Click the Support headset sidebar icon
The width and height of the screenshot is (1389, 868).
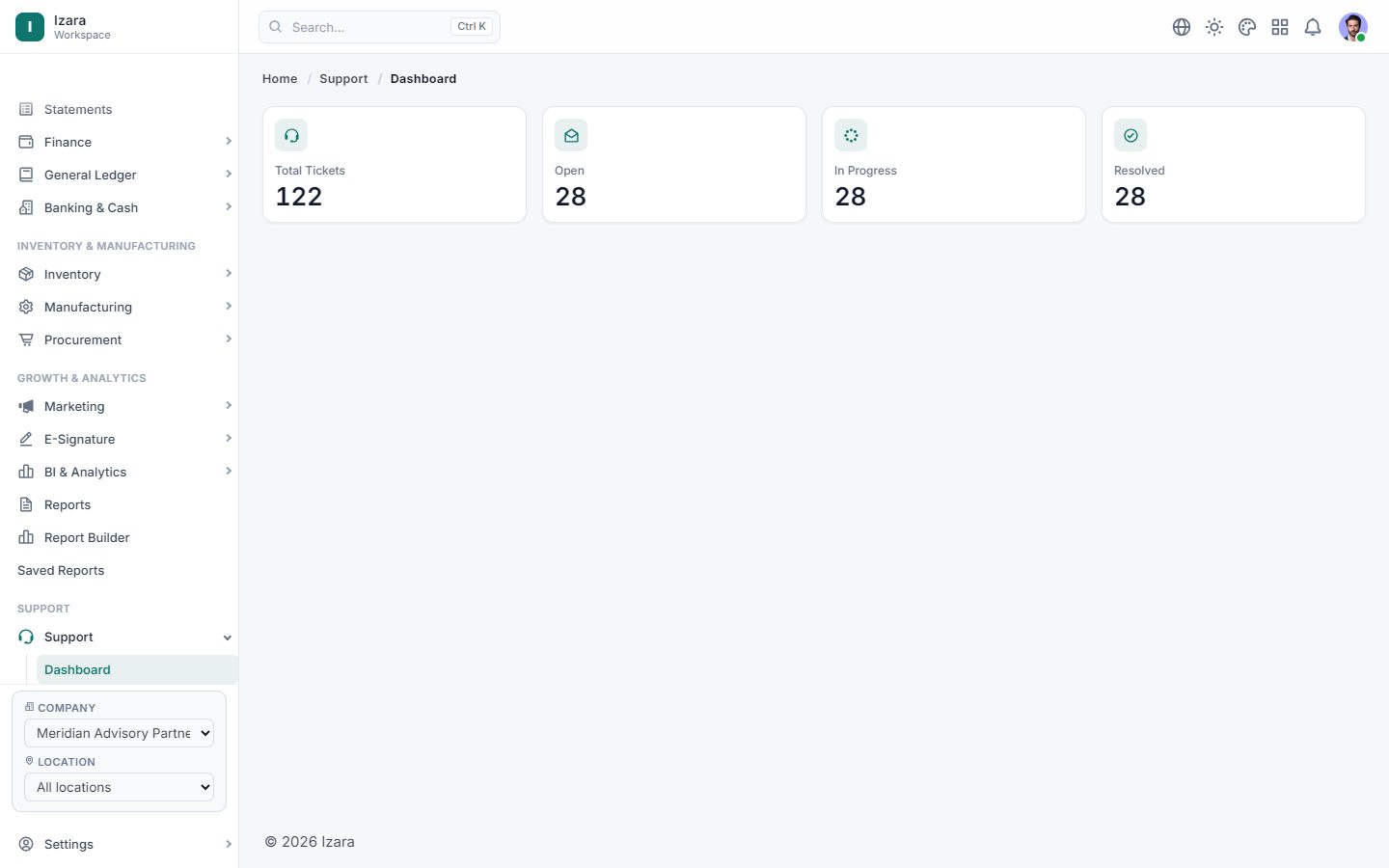coord(26,637)
